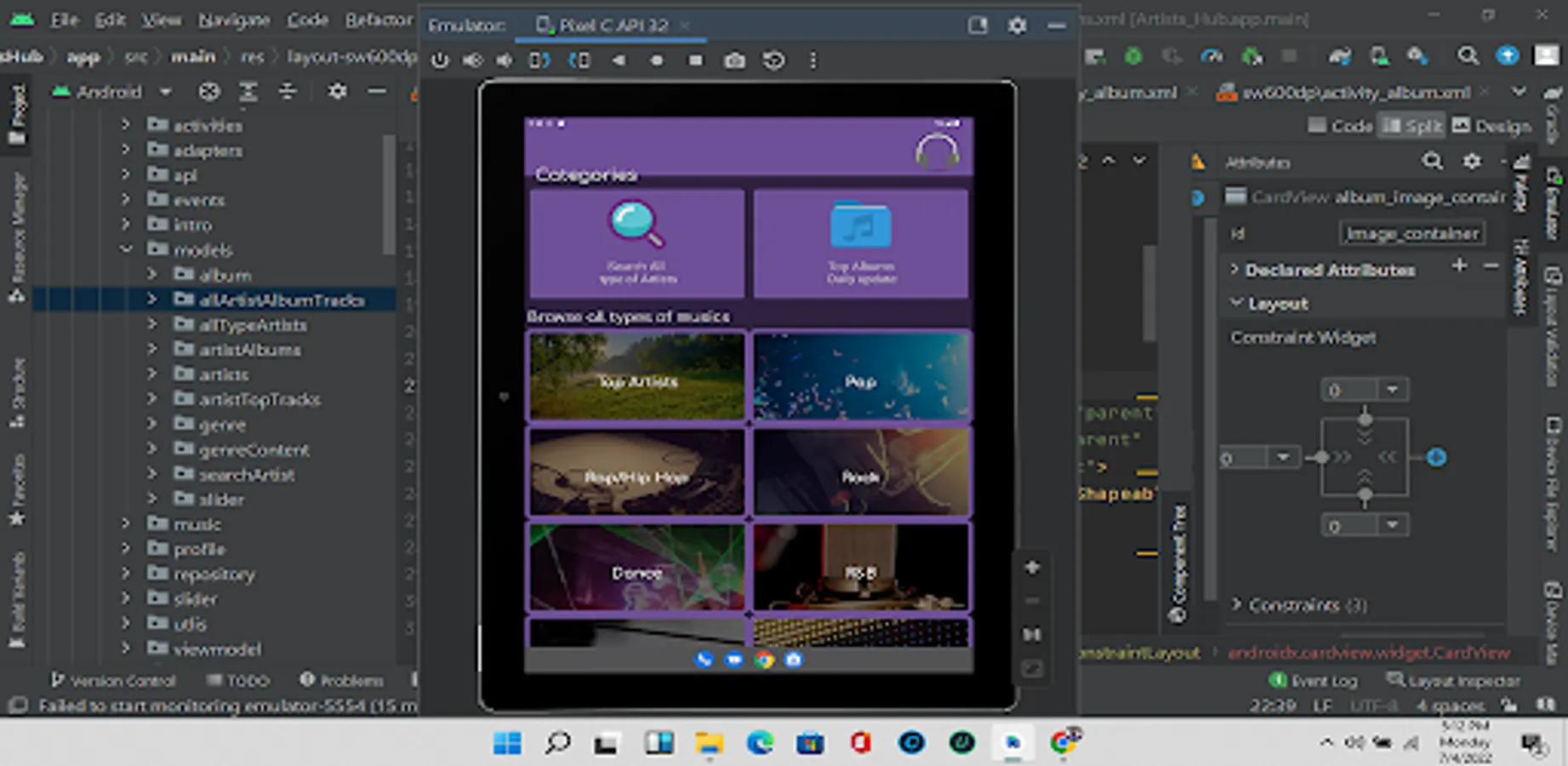
Task: Switch the editor to Design view
Action: pyautogui.click(x=1491, y=126)
